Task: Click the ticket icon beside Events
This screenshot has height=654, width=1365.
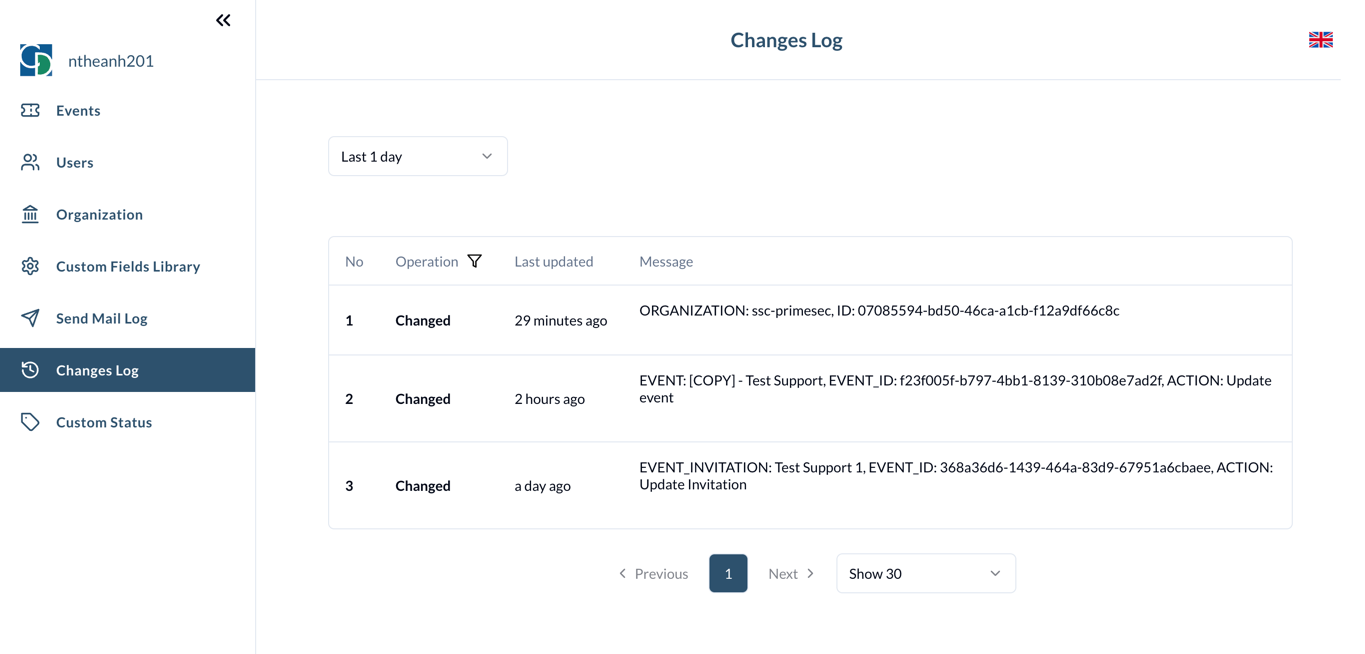Action: pos(30,110)
